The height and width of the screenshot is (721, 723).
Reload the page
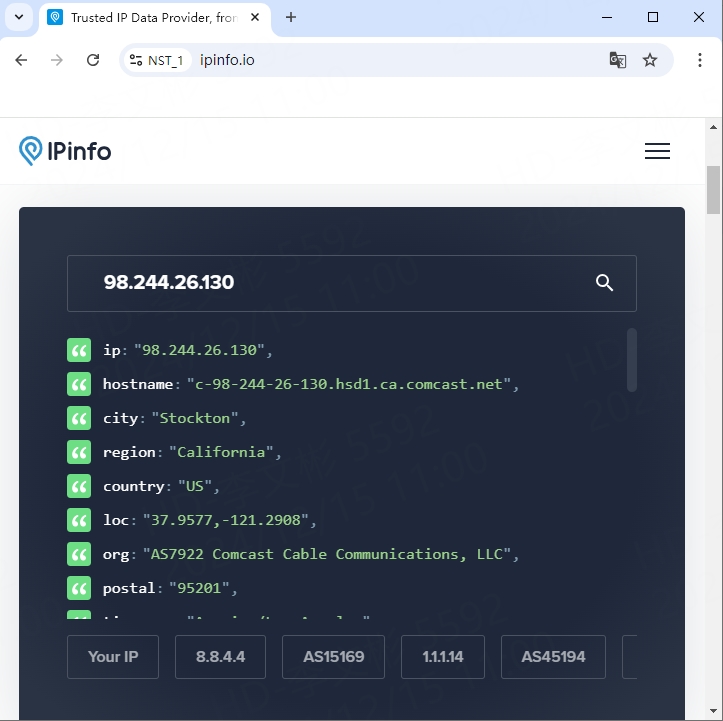pyautogui.click(x=93, y=60)
